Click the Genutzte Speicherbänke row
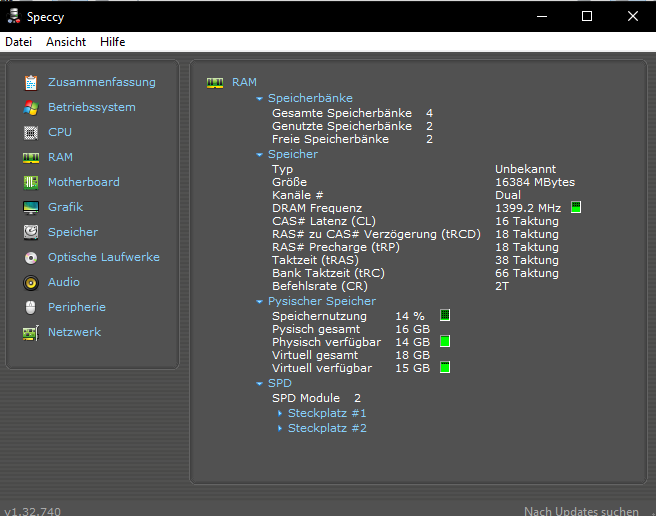 pyautogui.click(x=352, y=126)
